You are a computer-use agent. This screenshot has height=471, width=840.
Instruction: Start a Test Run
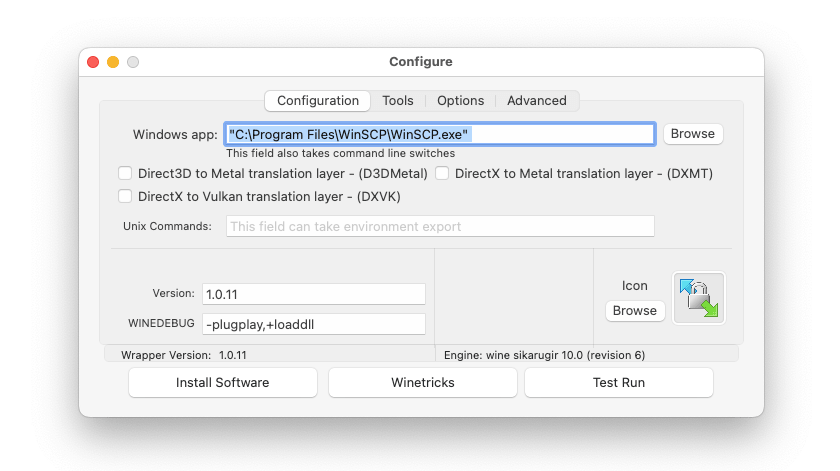618,382
